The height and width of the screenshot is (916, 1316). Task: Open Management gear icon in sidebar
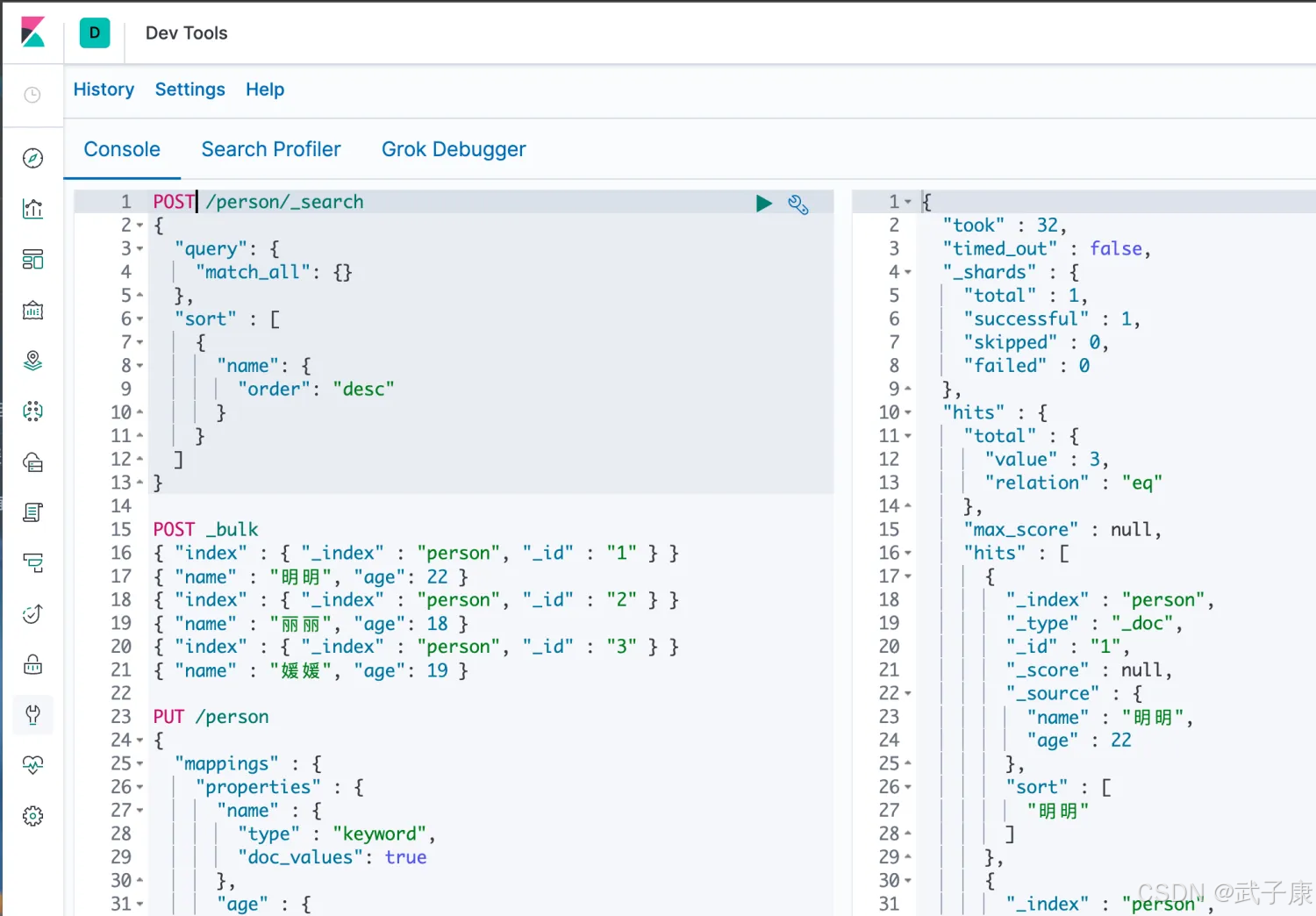tap(32, 816)
